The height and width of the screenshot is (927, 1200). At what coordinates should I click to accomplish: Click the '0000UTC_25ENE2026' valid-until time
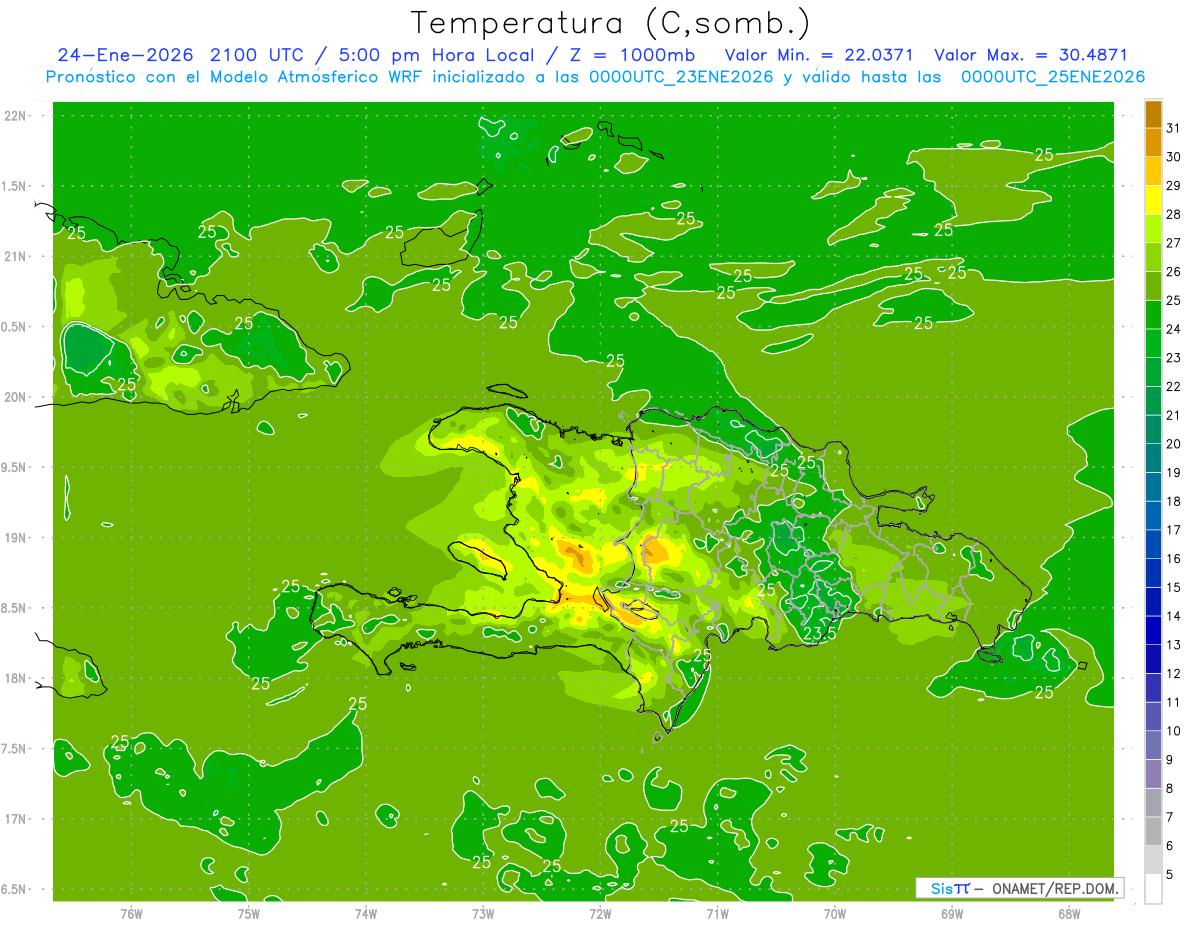[x=1053, y=77]
